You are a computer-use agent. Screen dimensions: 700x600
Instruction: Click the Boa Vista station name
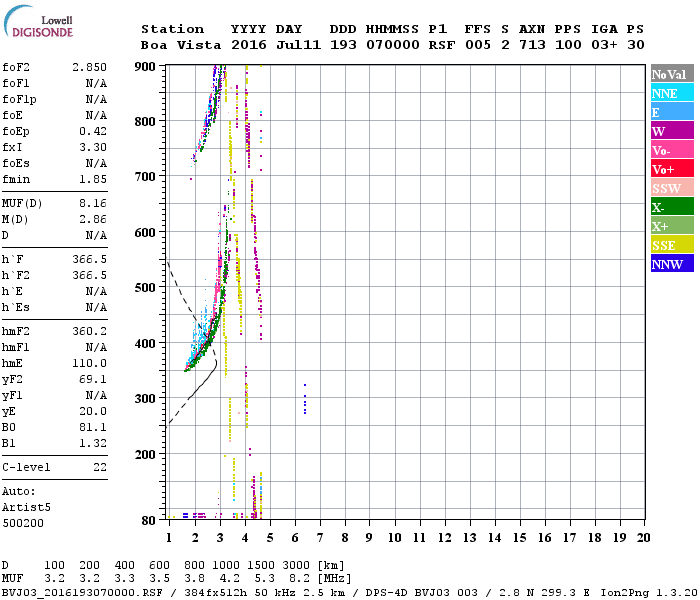[x=181, y=45]
